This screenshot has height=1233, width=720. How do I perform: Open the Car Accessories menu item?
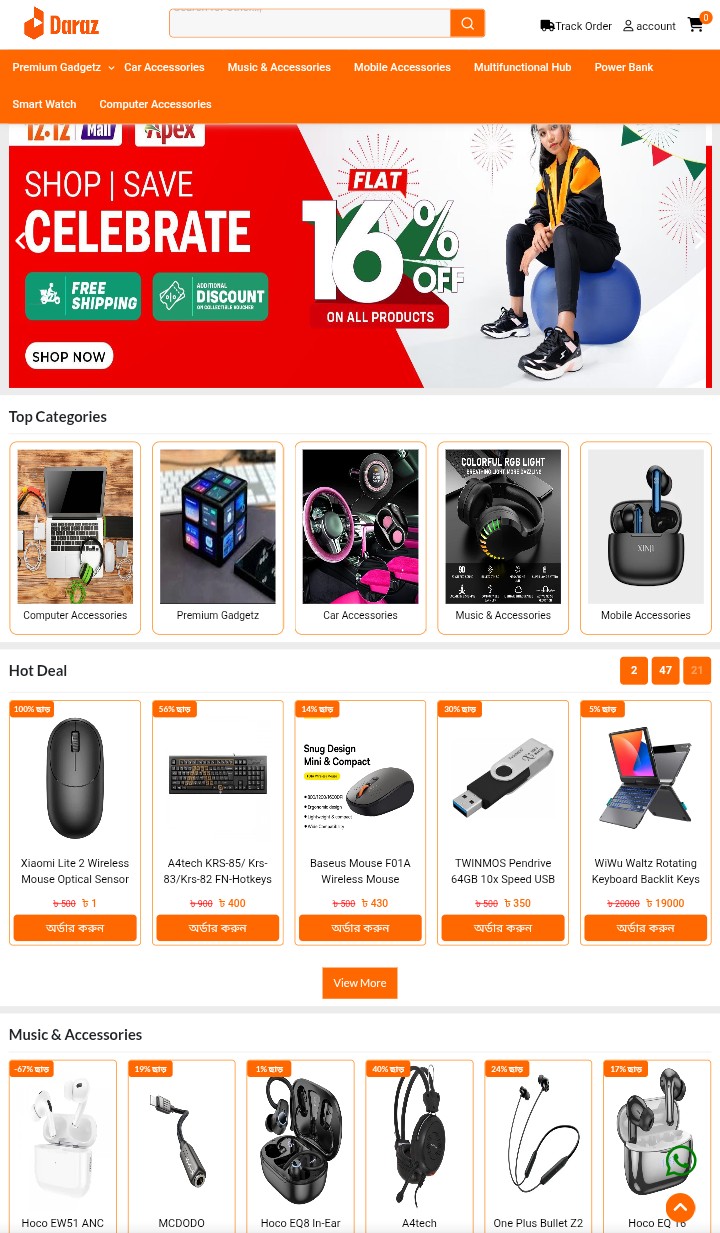(164, 67)
